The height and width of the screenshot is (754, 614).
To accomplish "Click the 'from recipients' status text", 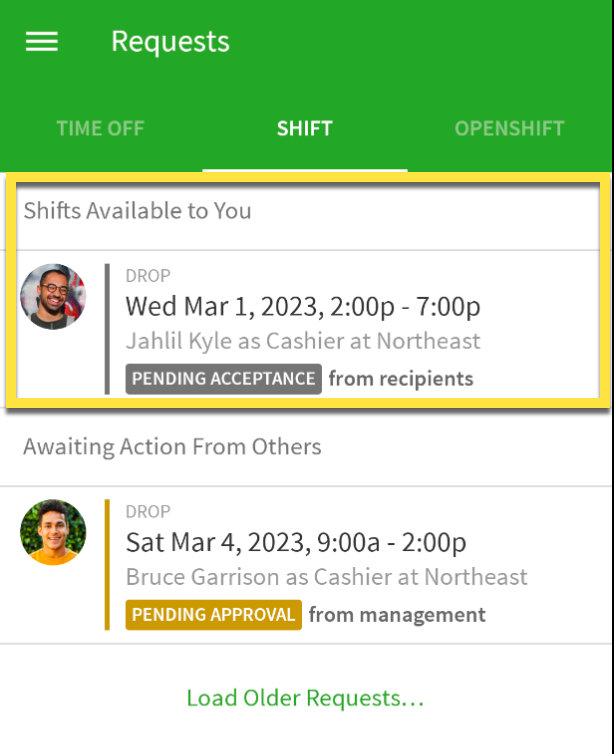I will [x=401, y=379].
